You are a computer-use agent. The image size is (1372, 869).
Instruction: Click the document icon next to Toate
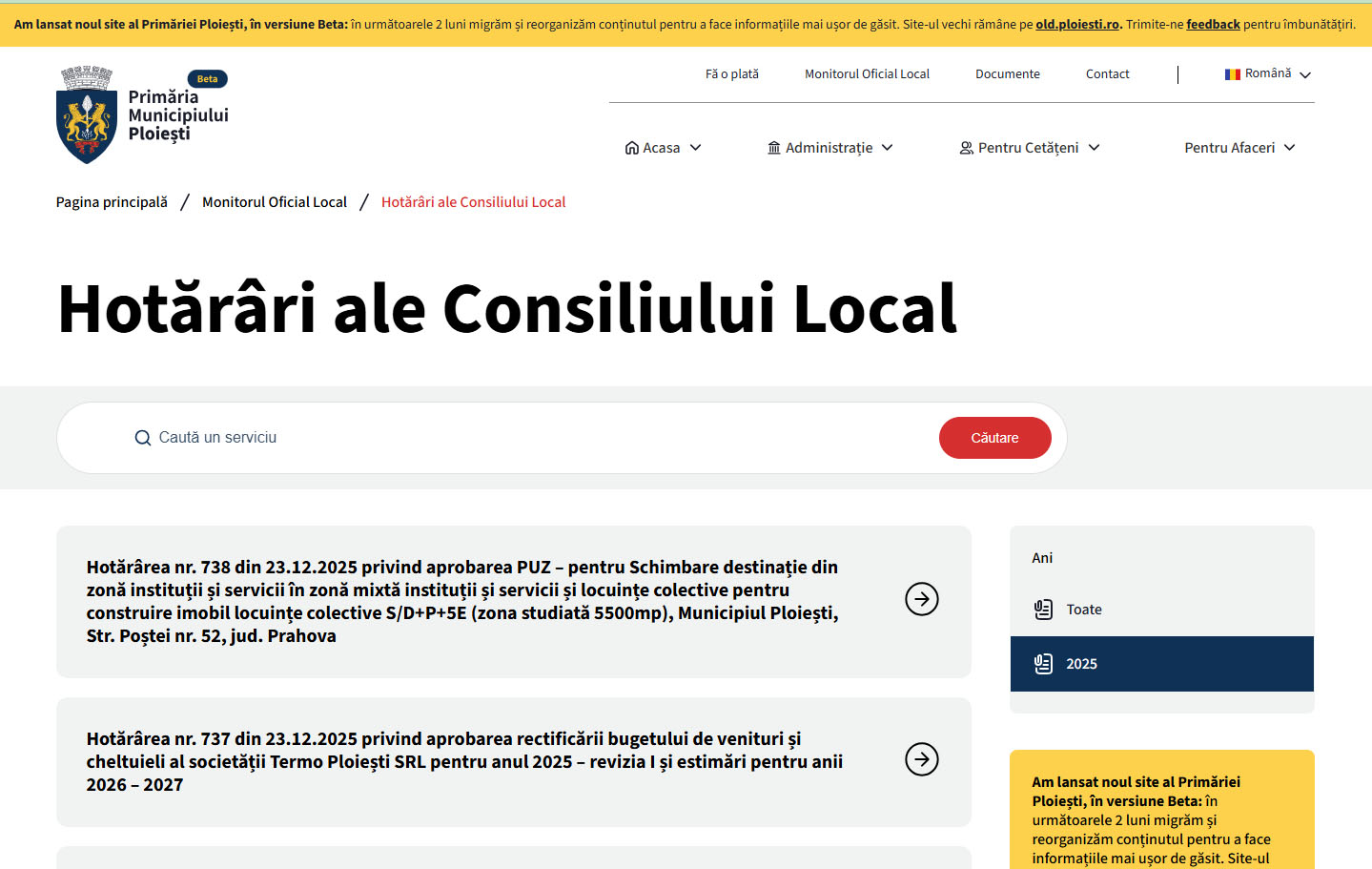coord(1043,610)
